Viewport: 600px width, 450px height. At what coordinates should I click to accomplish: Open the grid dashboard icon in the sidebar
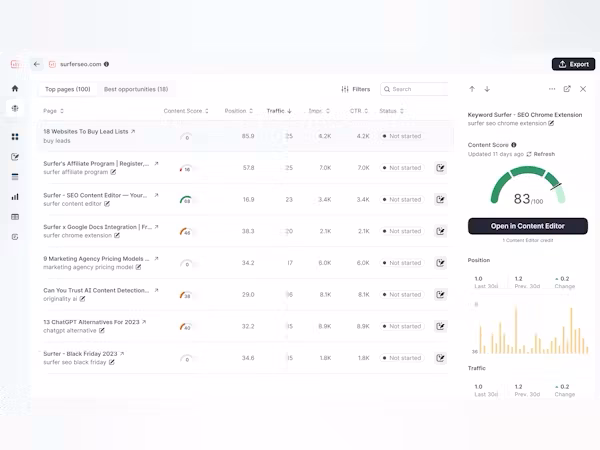pos(14,137)
